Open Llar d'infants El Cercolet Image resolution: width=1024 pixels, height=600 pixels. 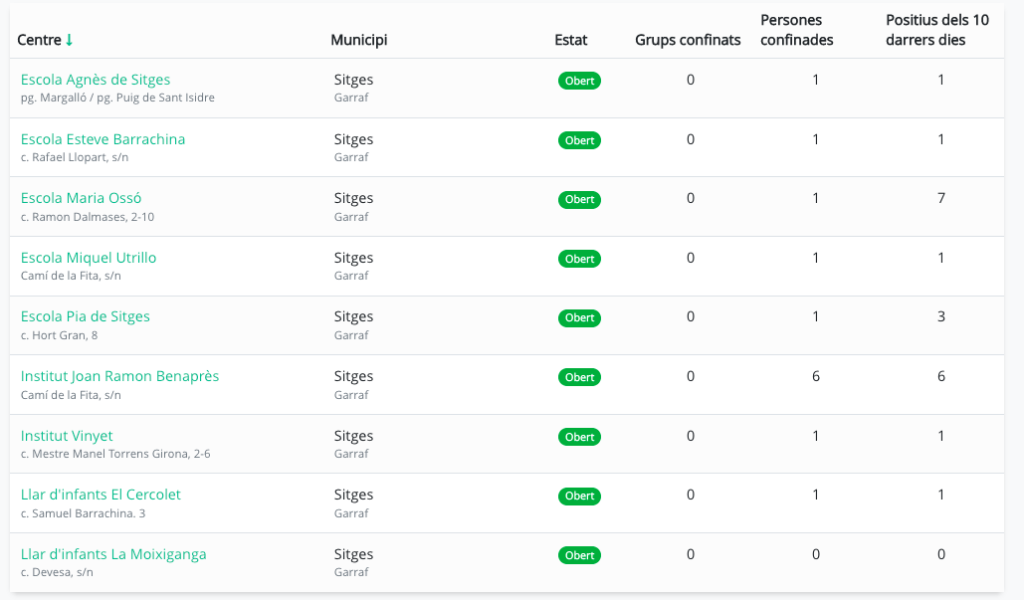[100, 495]
